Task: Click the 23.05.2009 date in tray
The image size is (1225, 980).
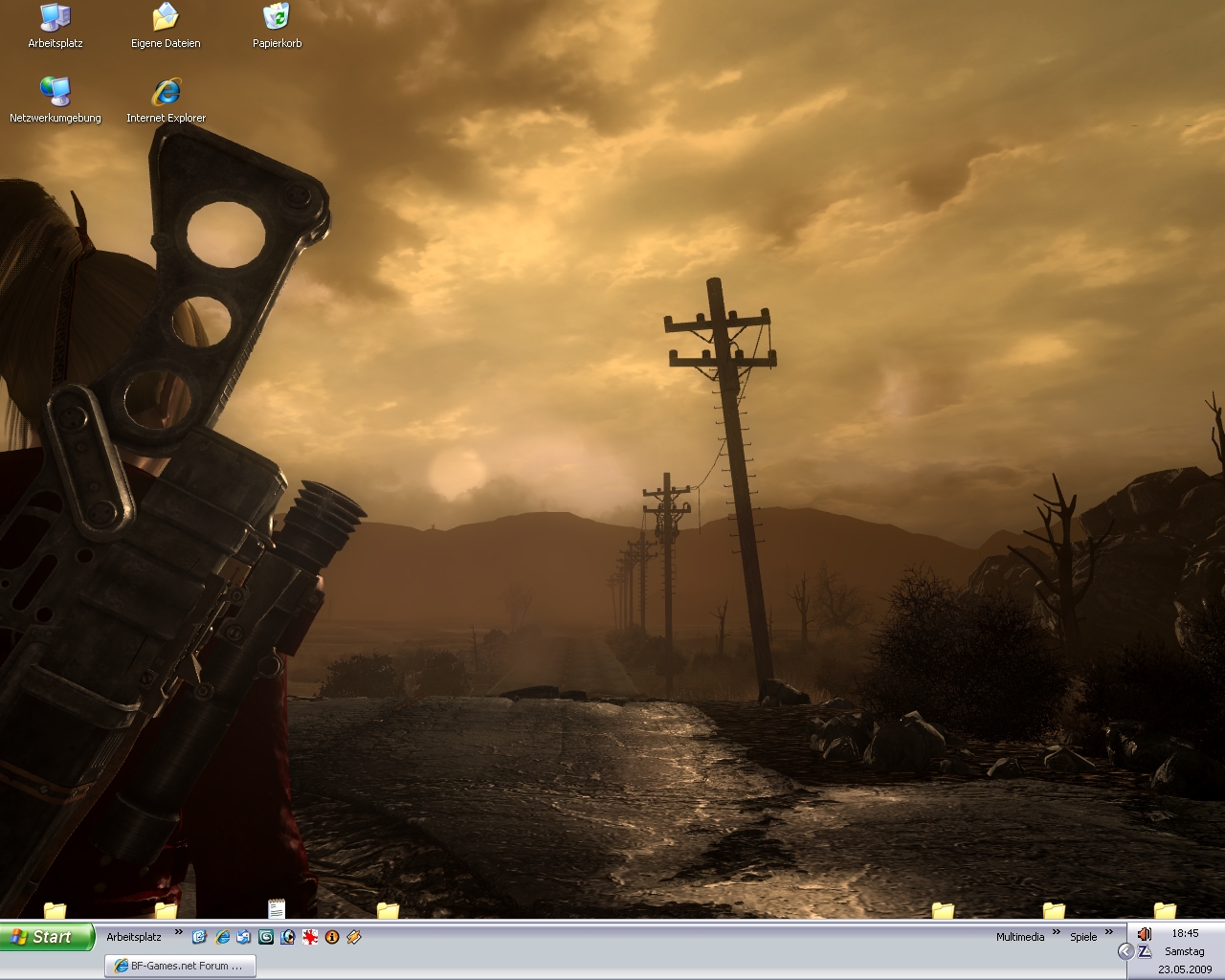Action: click(x=1185, y=969)
